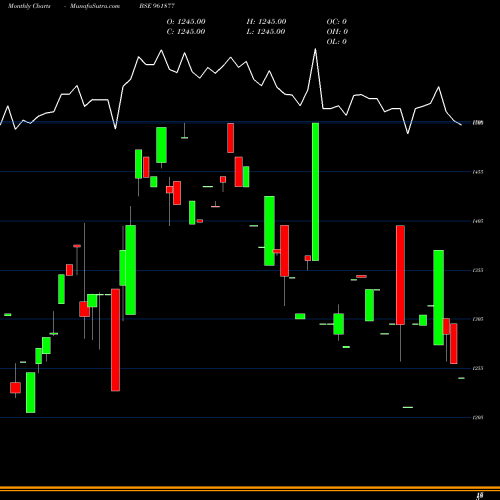
Task: Select the open value 'O: 1245.00'
Action: [x=186, y=22]
